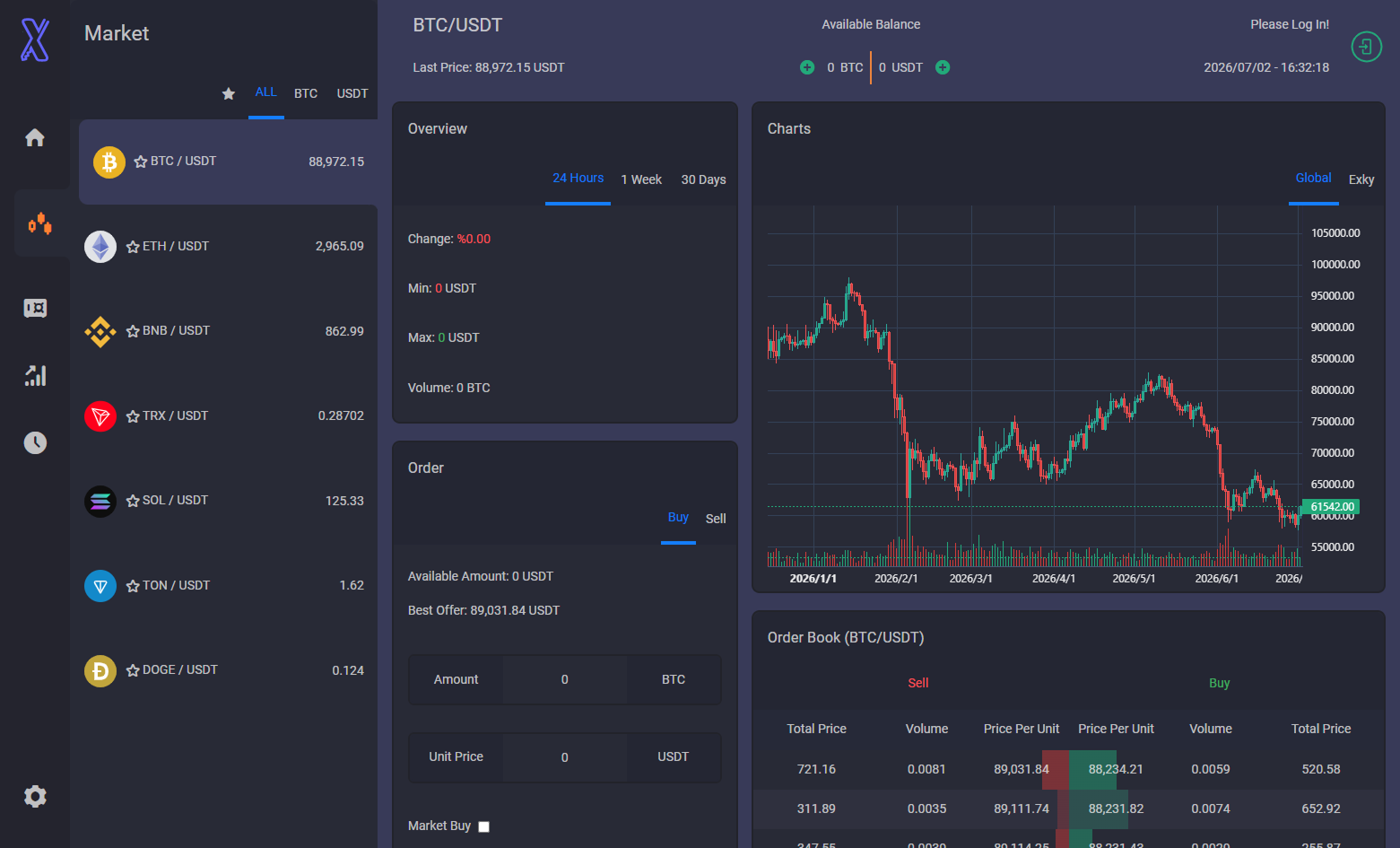Click the buy total price 652.92

1321,809
